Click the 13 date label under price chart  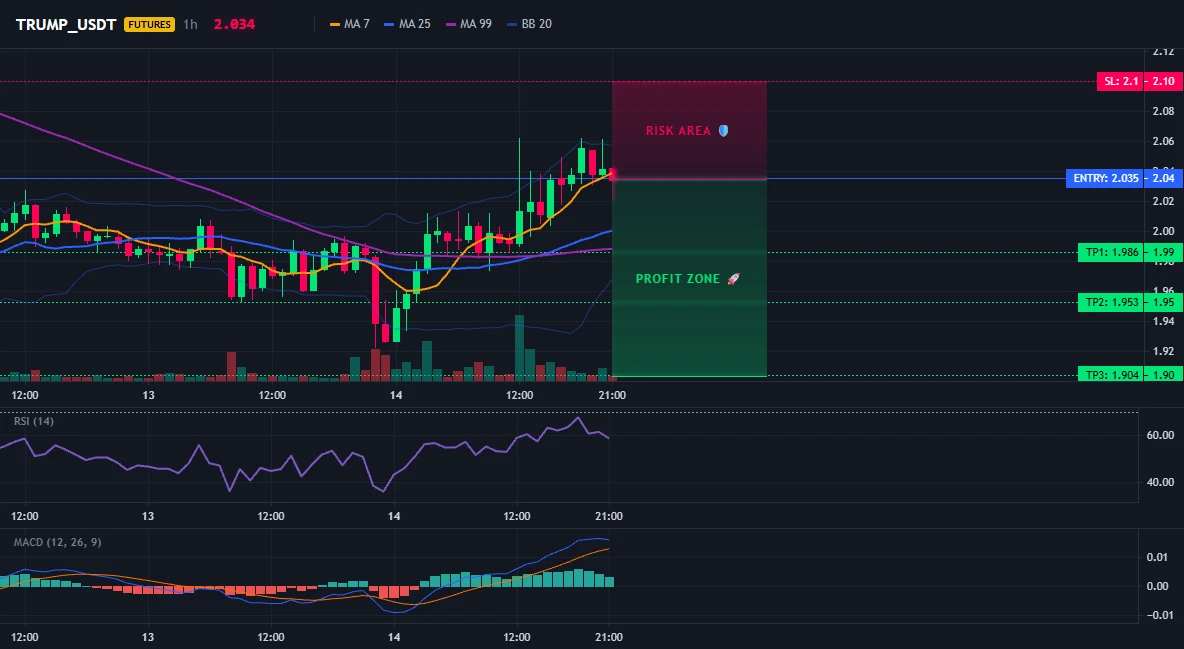(x=148, y=395)
